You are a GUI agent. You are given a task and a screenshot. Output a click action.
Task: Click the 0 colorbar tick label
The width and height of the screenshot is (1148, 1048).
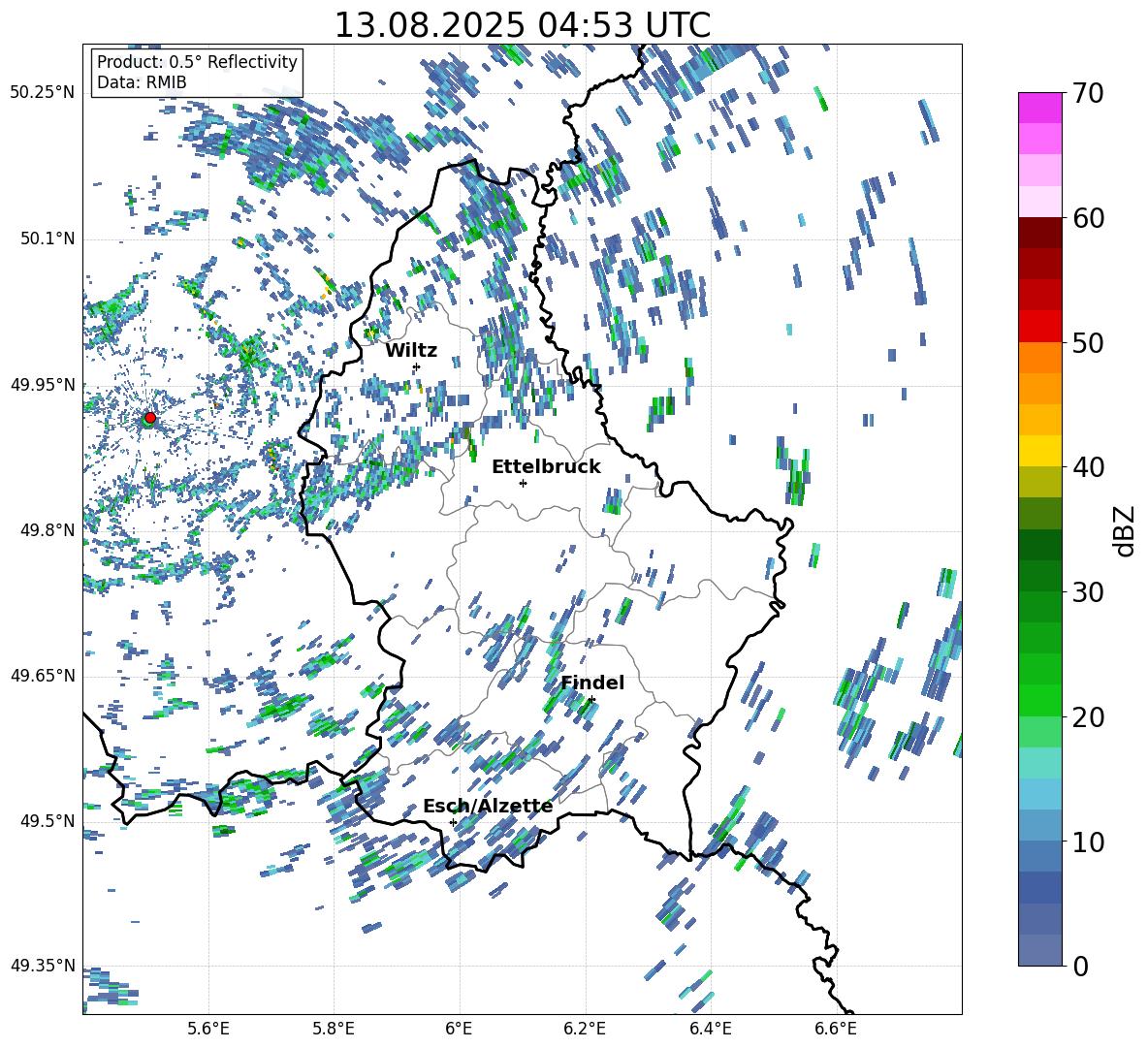1081,966
